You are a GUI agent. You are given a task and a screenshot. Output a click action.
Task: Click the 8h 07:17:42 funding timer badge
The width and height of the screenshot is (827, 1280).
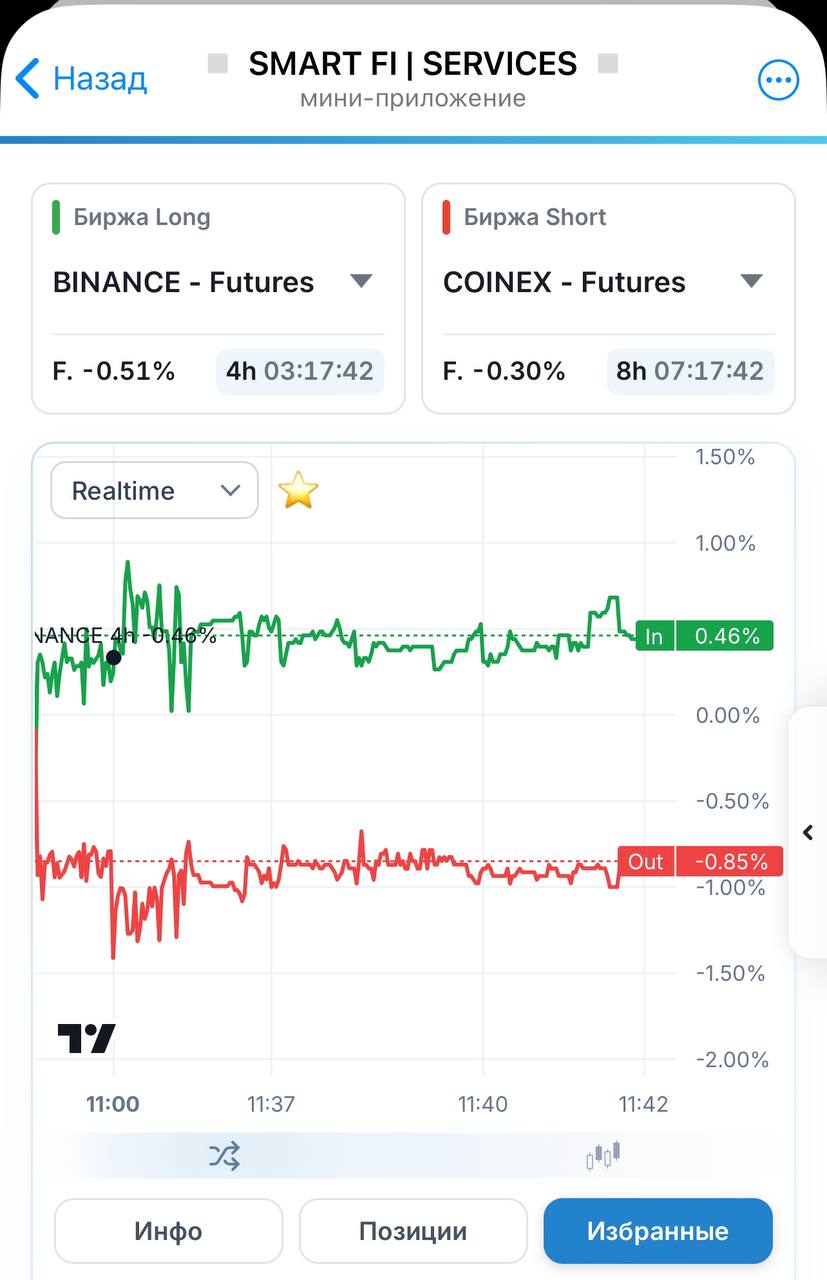click(690, 371)
